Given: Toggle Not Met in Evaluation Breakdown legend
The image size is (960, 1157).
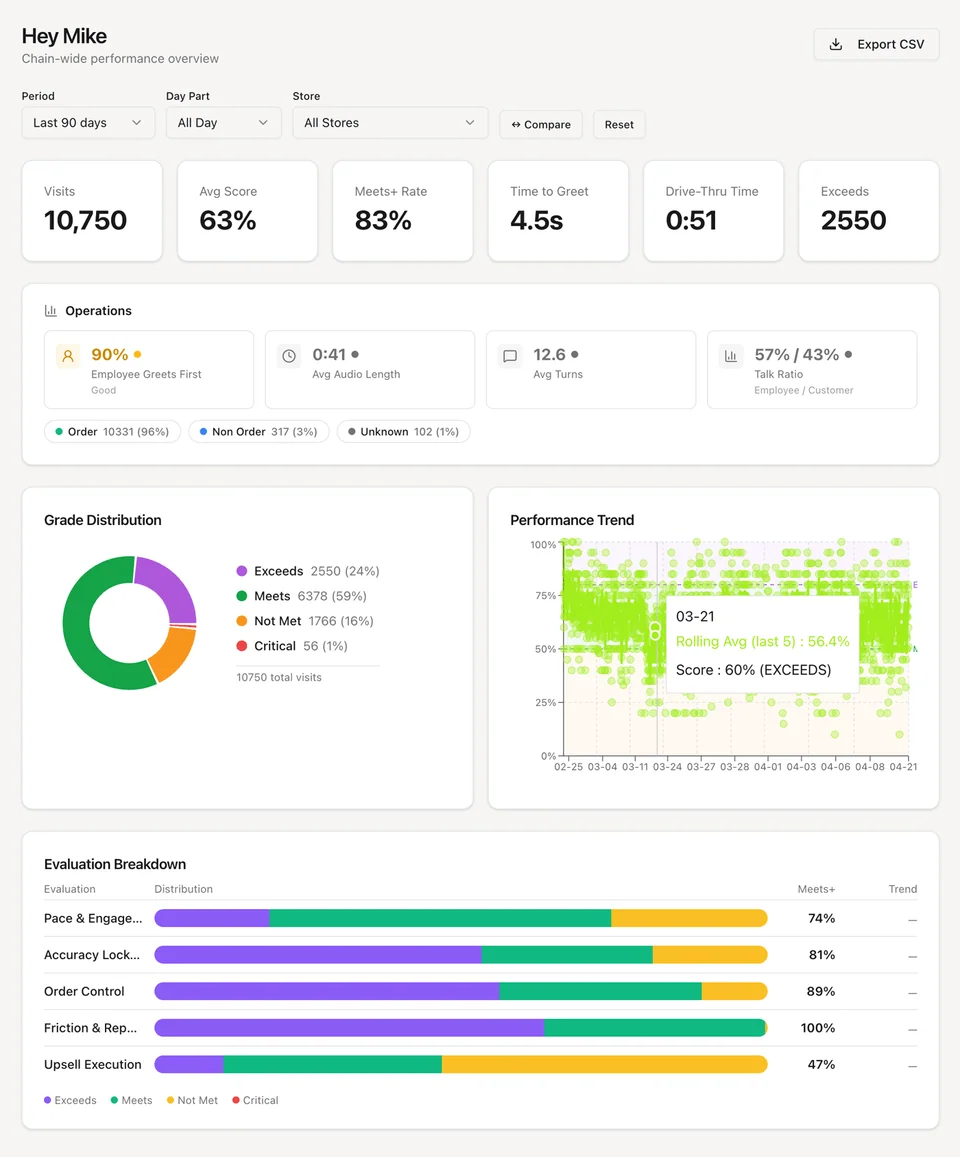Looking at the screenshot, I should pos(192,1100).
